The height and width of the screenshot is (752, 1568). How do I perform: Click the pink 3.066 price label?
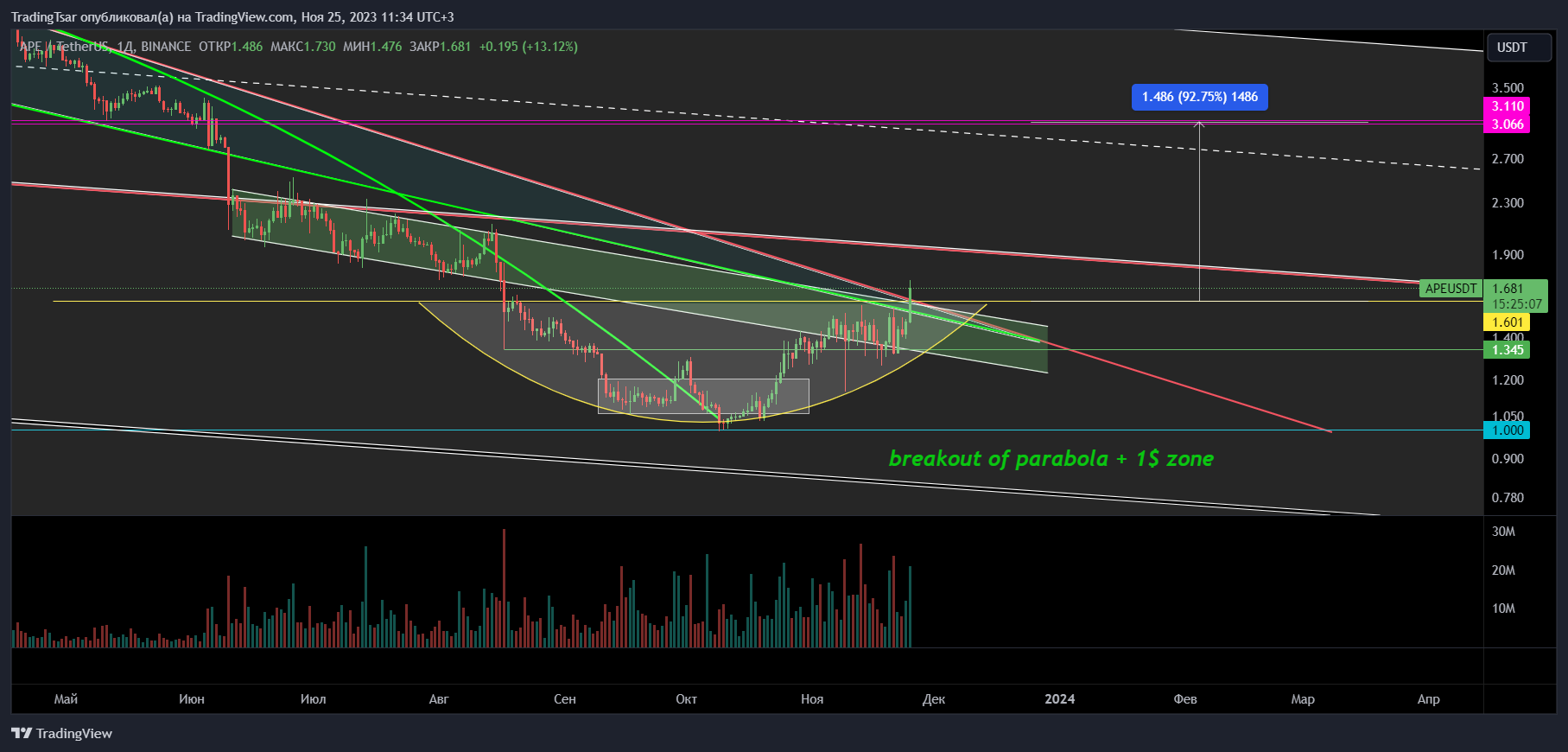pyautogui.click(x=1507, y=124)
